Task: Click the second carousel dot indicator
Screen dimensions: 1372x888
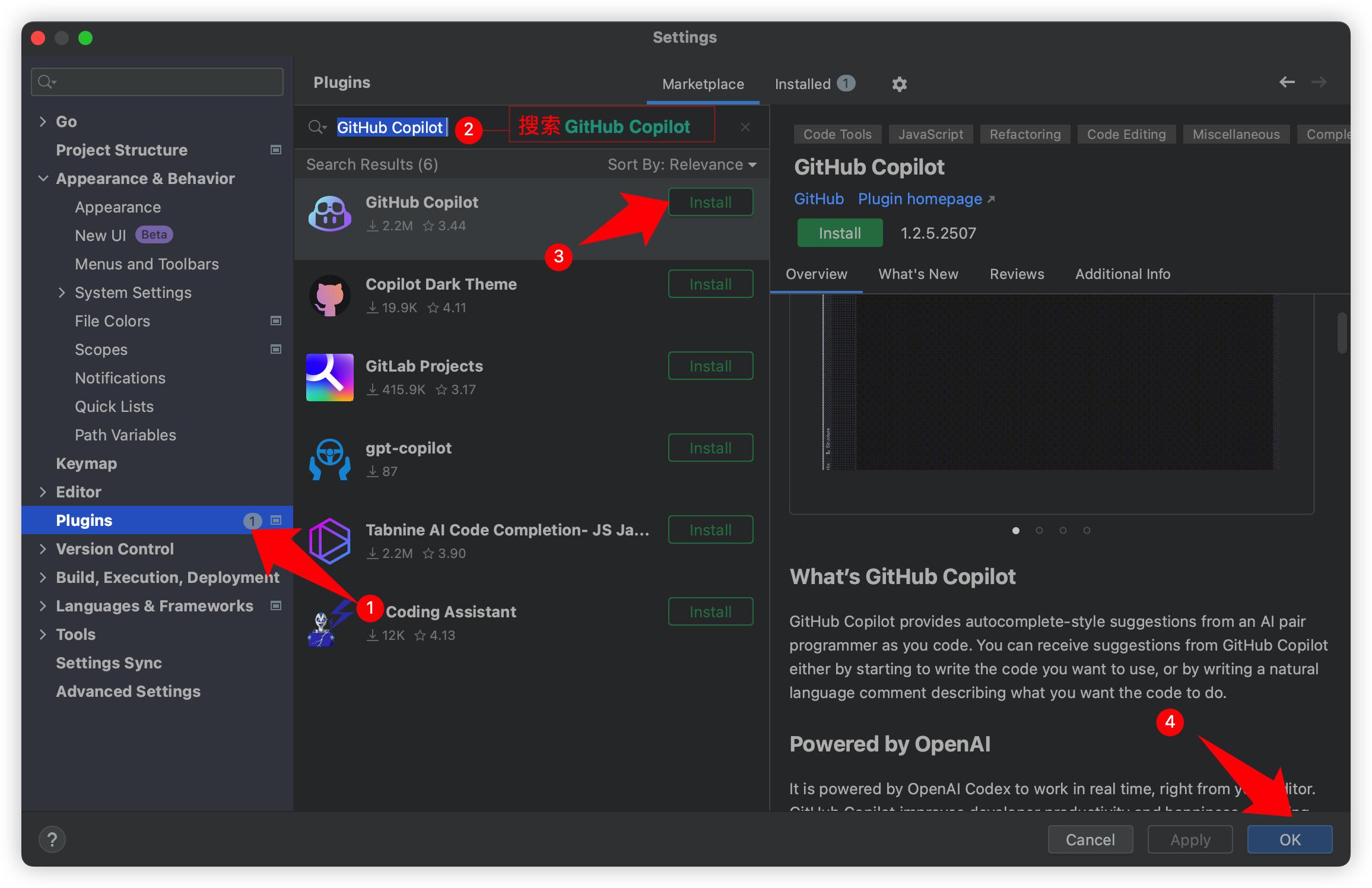Action: tap(1040, 530)
